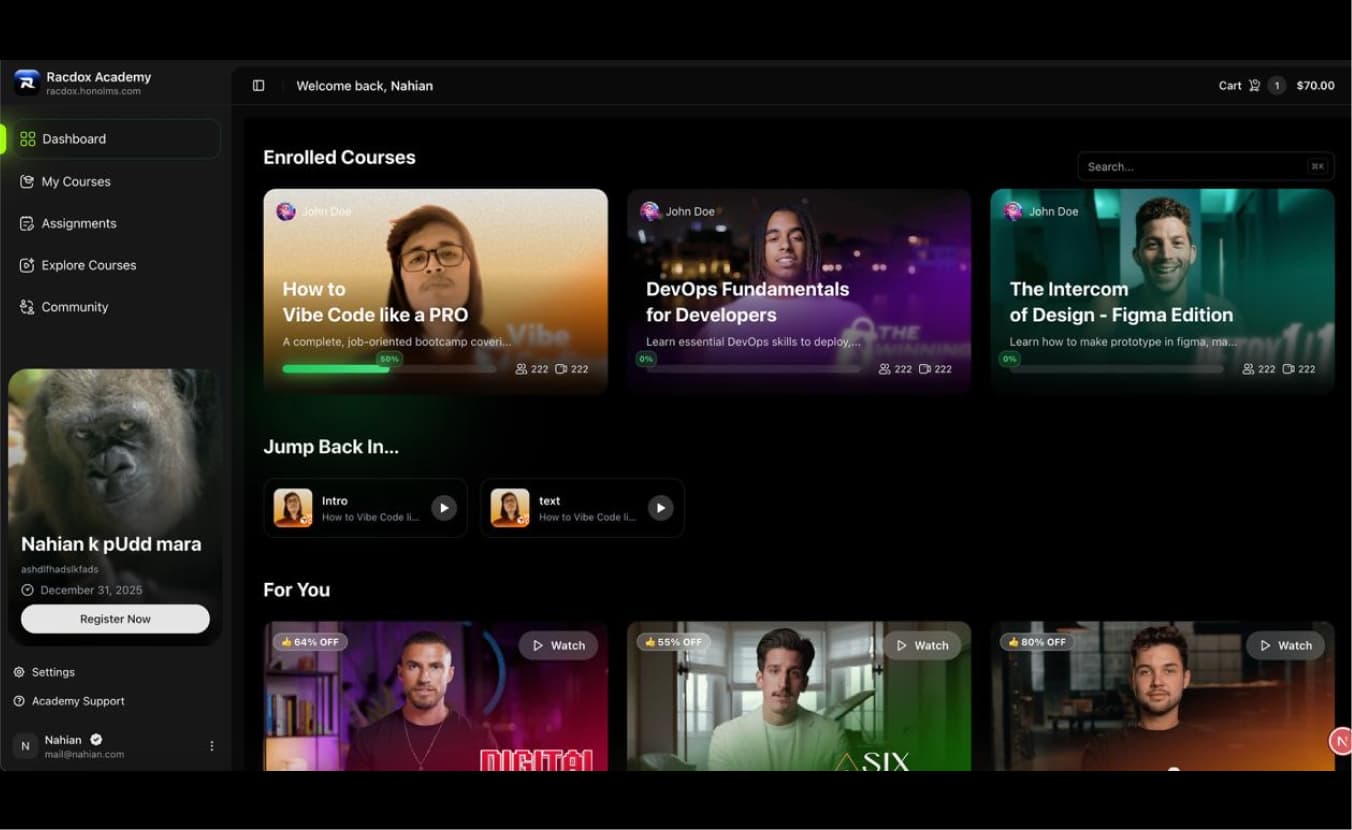Toggle the sidebar collapse control
The height and width of the screenshot is (830, 1352).
[x=258, y=85]
